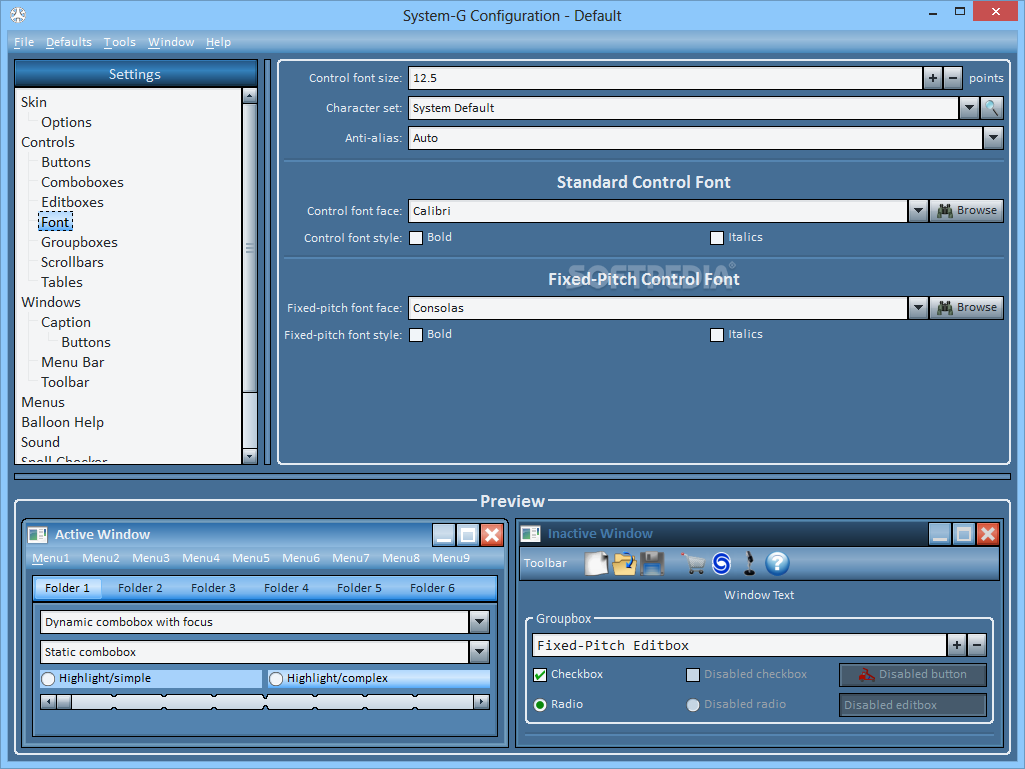Click the preview horizontal scrollbar thumb

tap(64, 702)
